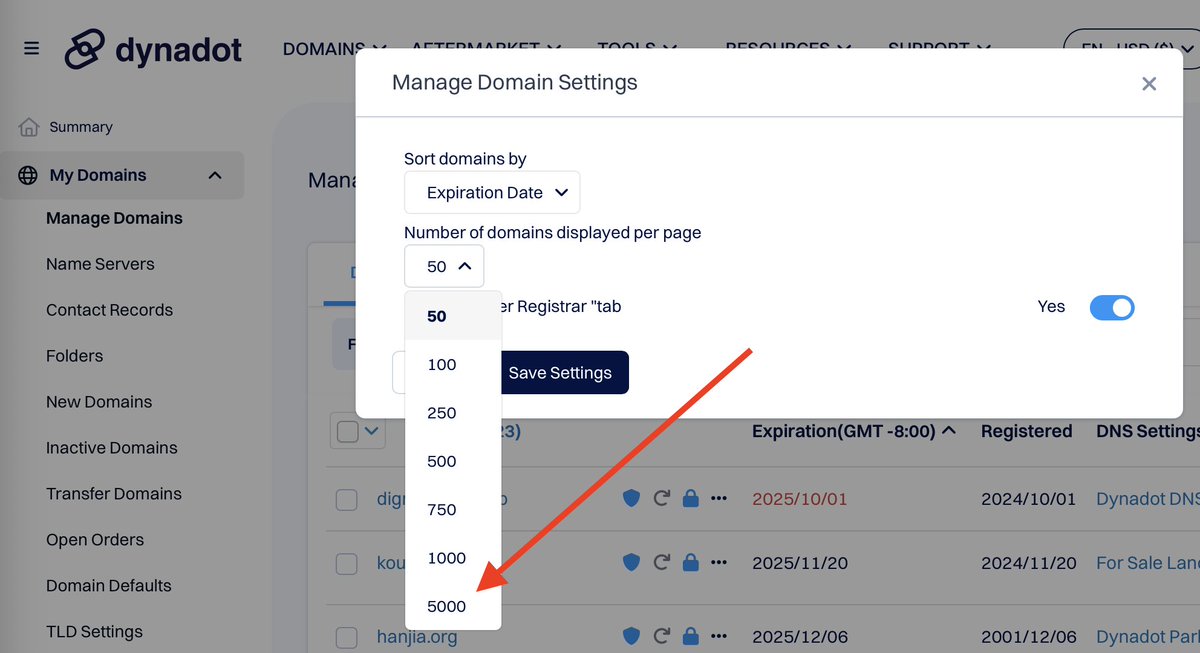Open Contact Records in the sidebar
This screenshot has width=1200, height=653.
[x=109, y=310]
